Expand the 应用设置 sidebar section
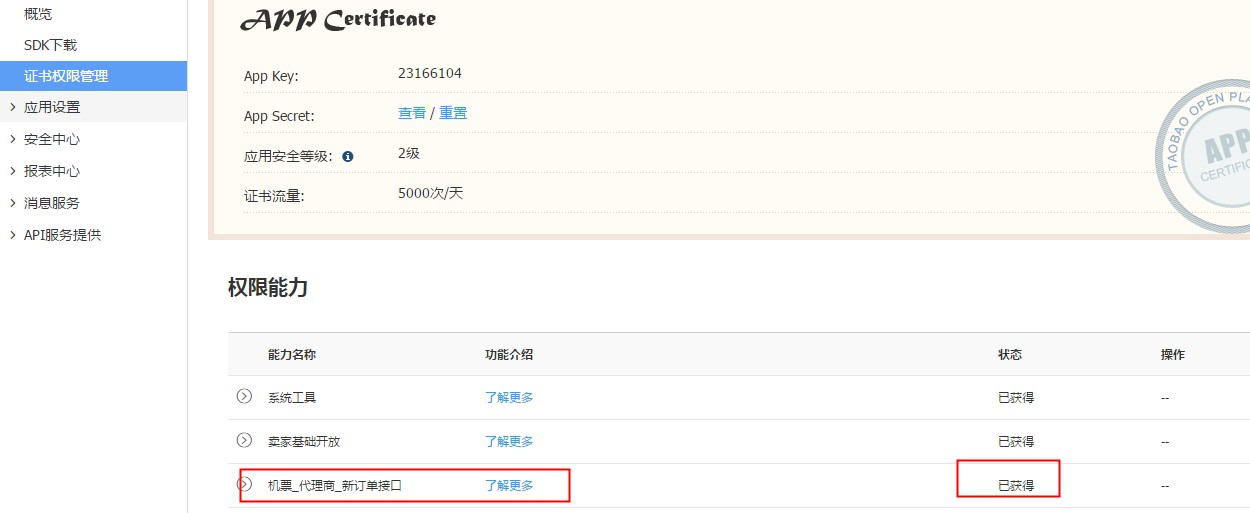The width and height of the screenshot is (1250, 513). (x=51, y=107)
